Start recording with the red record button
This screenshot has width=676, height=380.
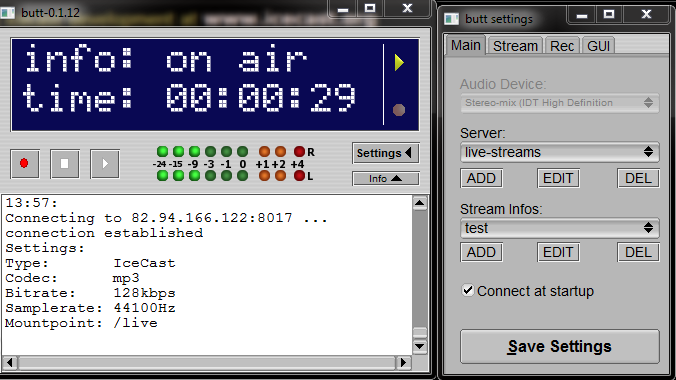coord(25,163)
